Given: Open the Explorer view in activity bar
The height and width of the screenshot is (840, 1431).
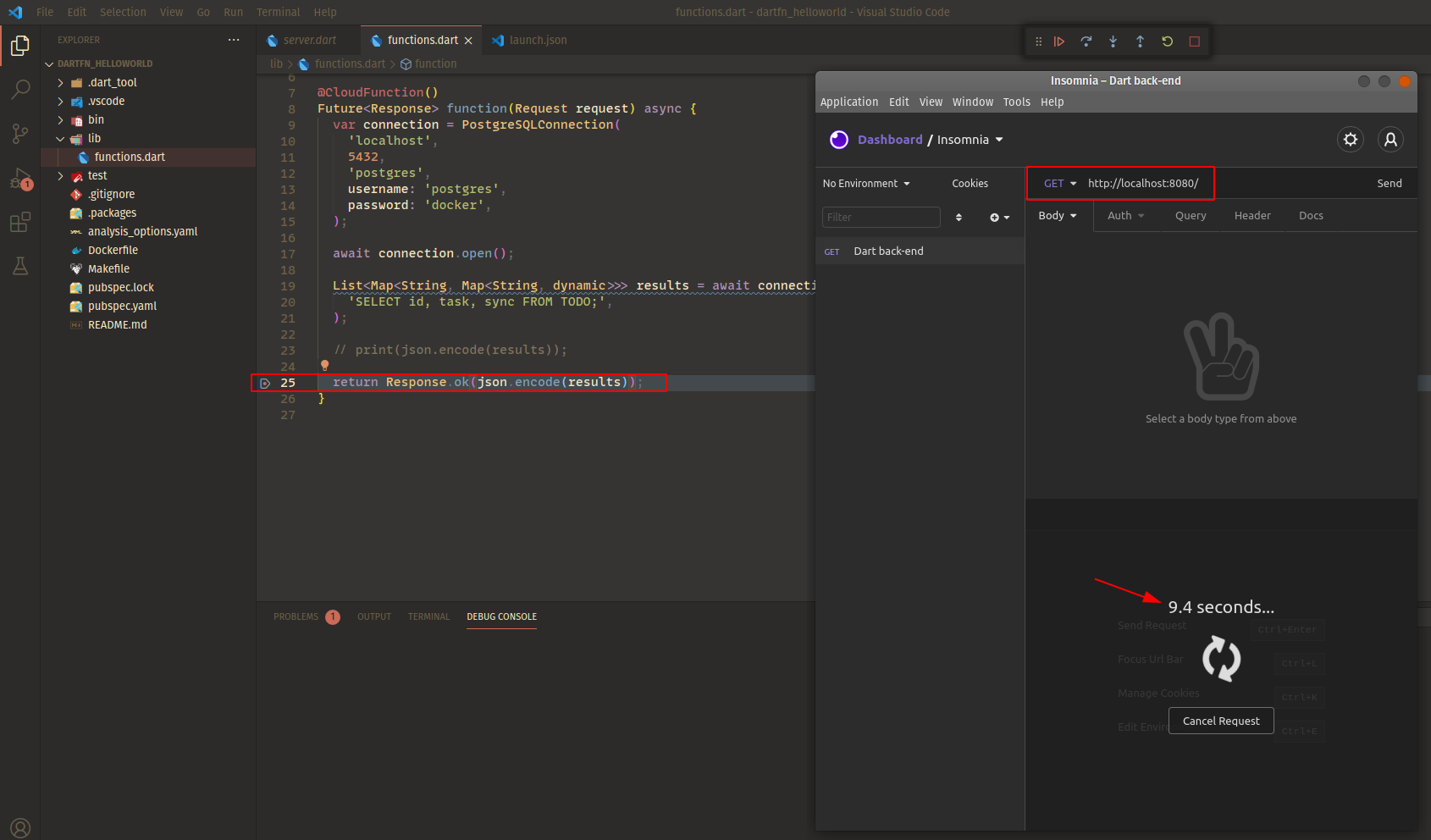Looking at the screenshot, I should click(x=20, y=46).
